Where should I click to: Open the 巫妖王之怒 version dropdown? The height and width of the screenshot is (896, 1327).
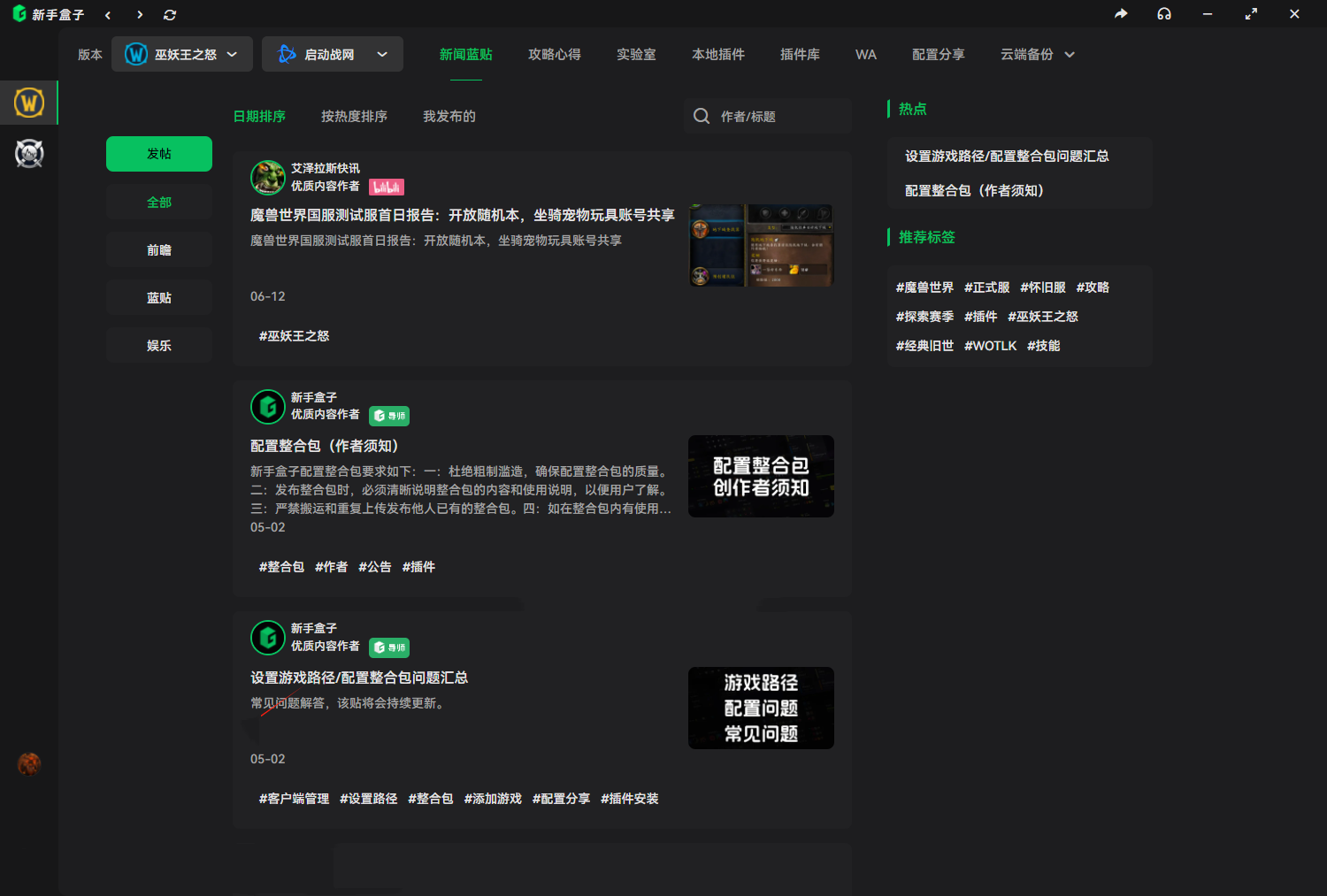pyautogui.click(x=182, y=54)
